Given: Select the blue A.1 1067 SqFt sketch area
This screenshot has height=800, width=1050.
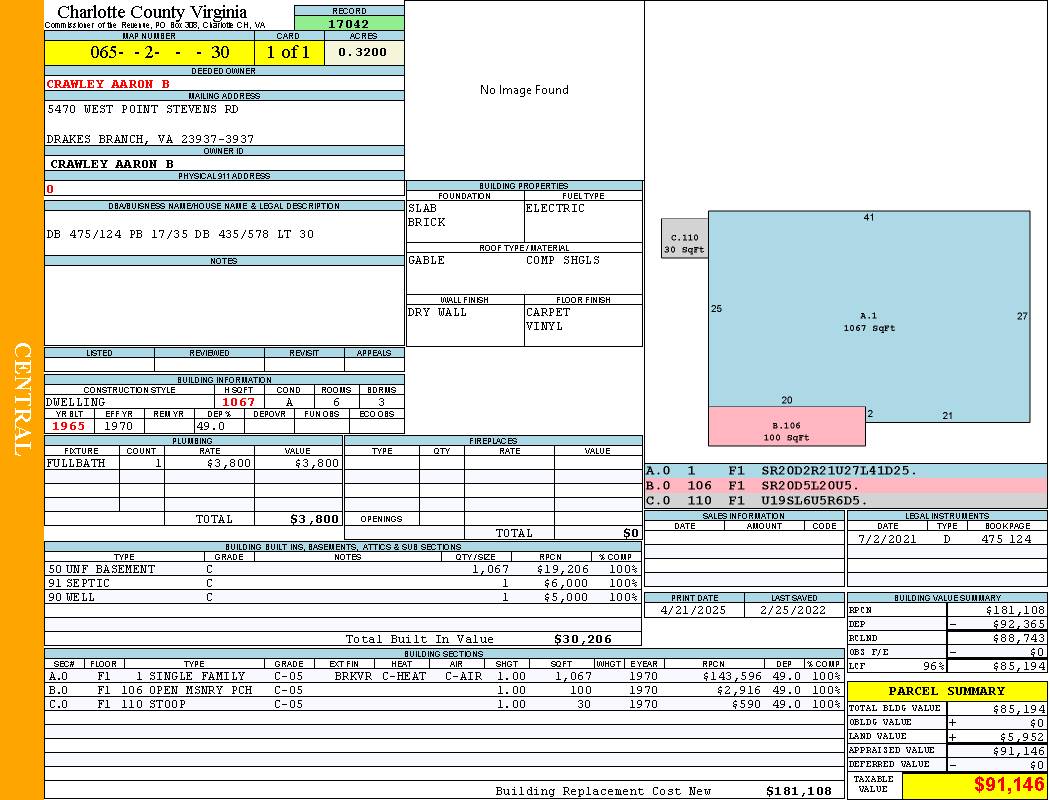Looking at the screenshot, I should pos(868,322).
